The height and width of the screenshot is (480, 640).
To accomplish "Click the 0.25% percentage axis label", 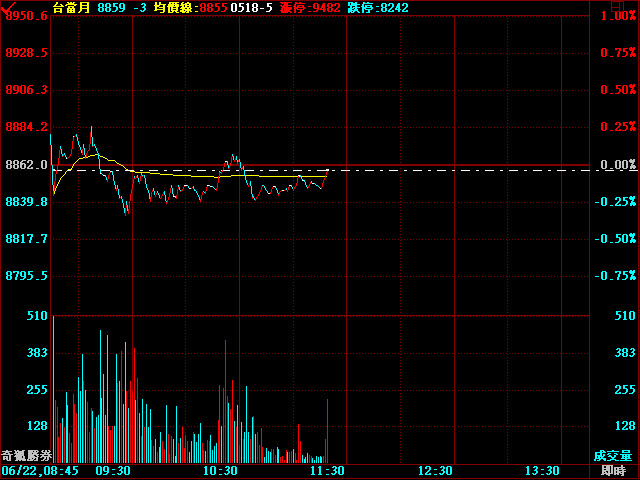I will 618,127.
